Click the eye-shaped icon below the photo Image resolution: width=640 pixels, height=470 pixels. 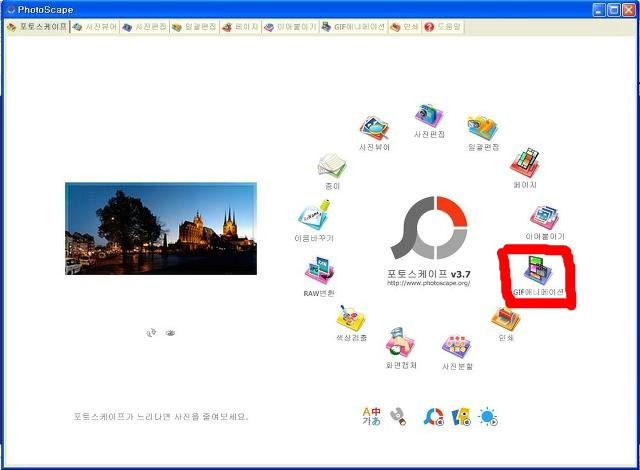pos(171,333)
